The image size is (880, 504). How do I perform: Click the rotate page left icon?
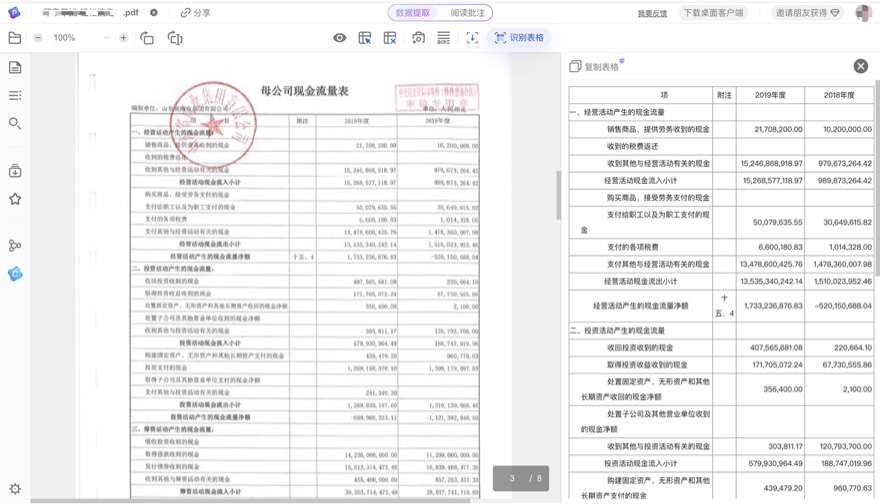(x=147, y=38)
